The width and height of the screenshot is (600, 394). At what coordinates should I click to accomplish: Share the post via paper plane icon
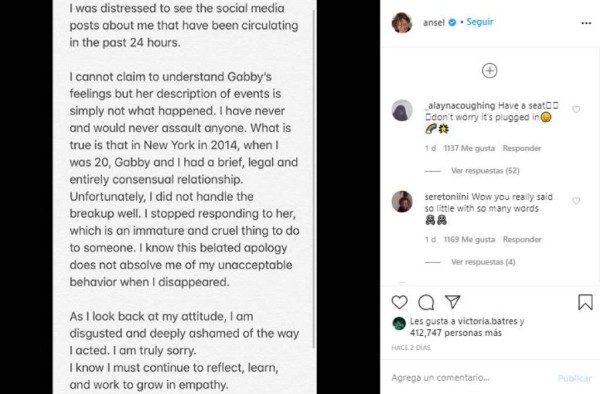453,302
